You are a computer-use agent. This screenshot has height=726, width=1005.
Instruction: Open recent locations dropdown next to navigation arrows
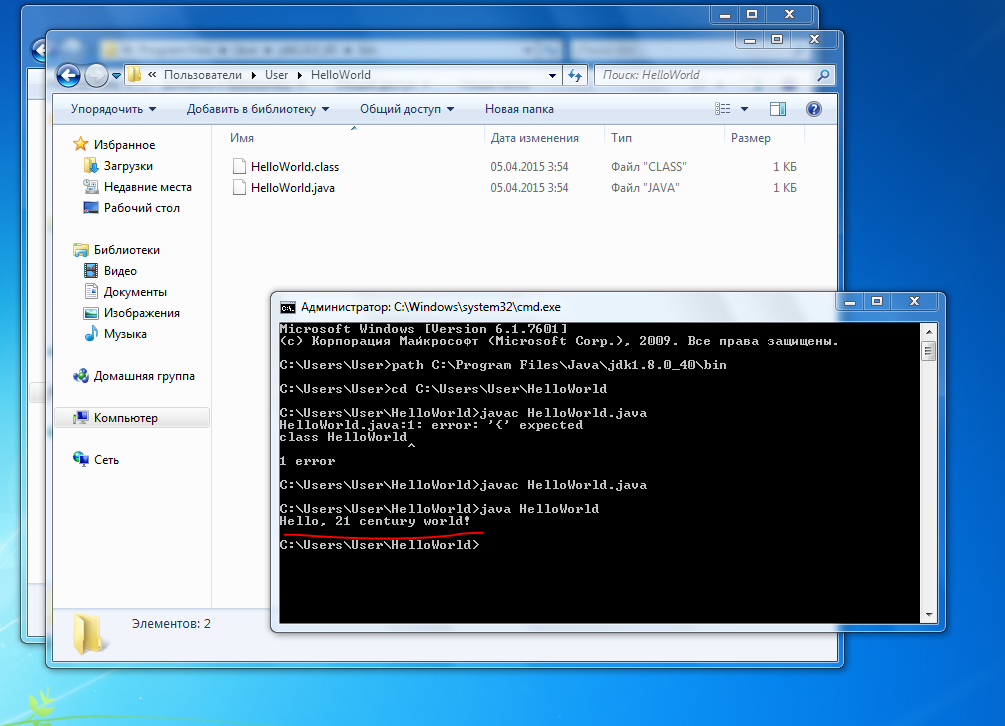pyautogui.click(x=116, y=76)
